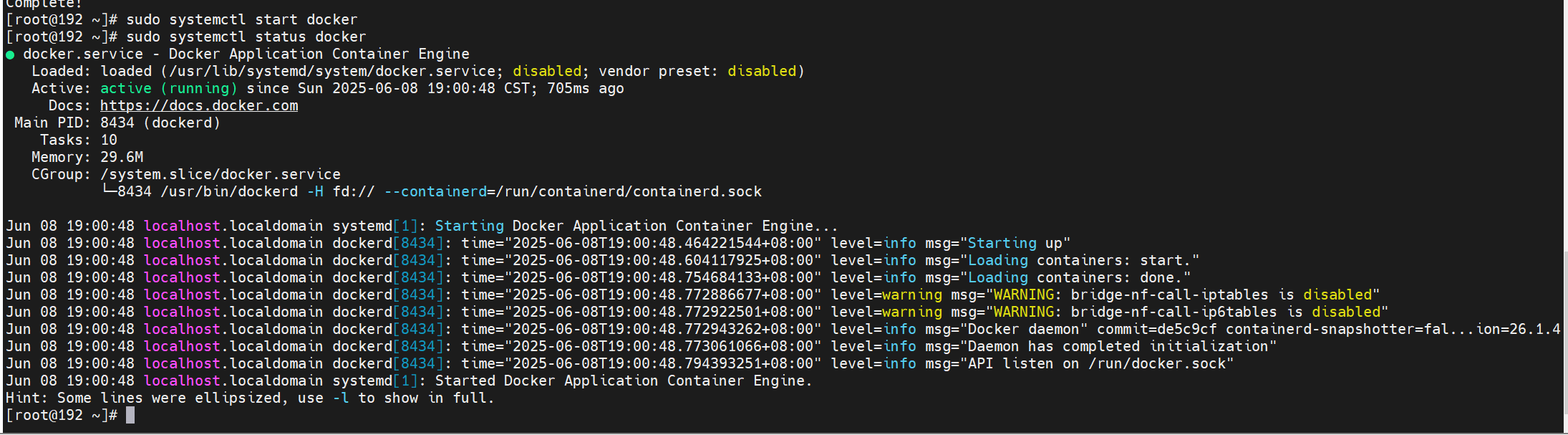The height and width of the screenshot is (435, 1568).
Task: Click 'Main PID: 8434 (dockerd)' line
Action: point(117,123)
